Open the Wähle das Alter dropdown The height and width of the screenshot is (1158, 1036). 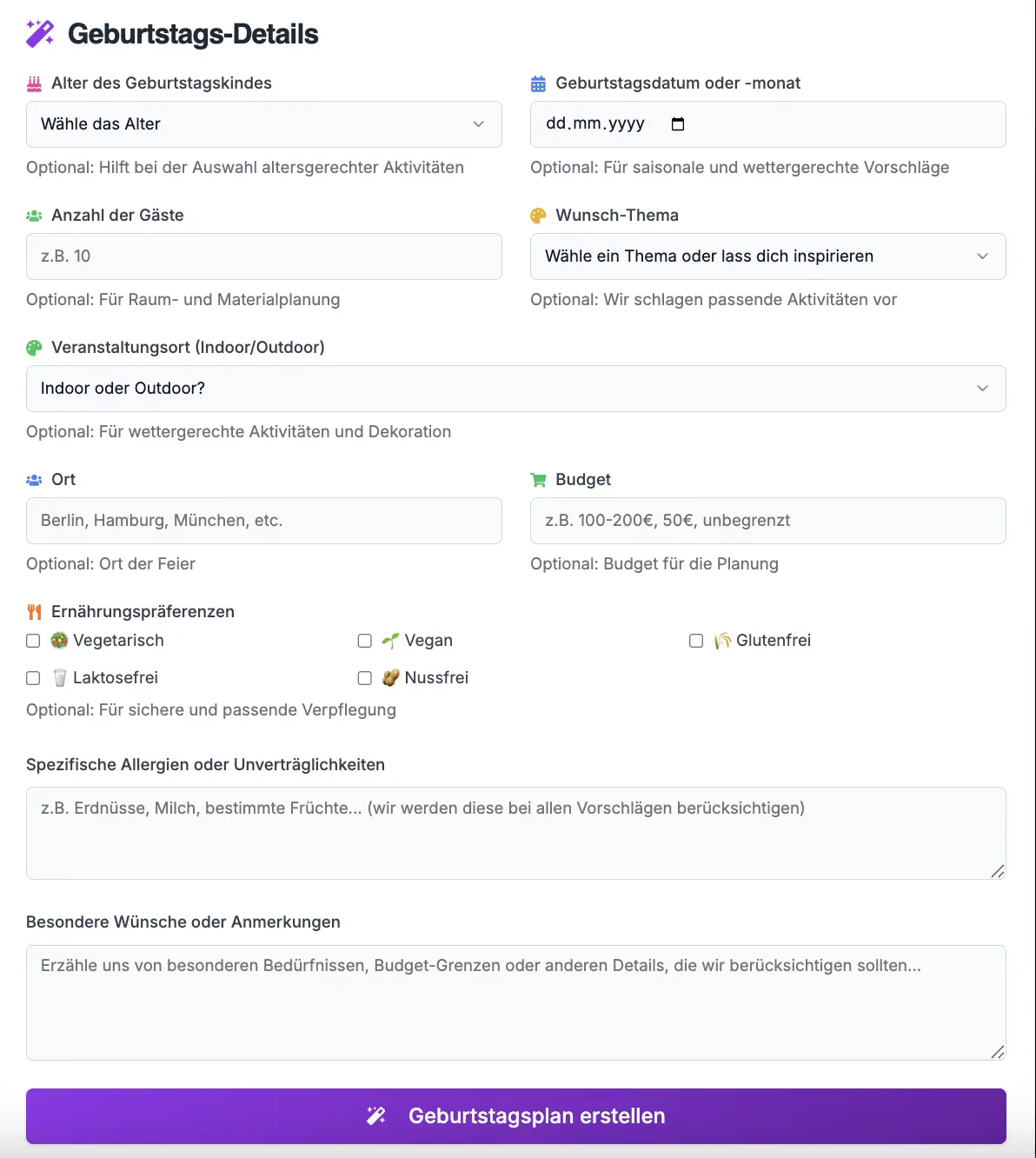(x=264, y=124)
